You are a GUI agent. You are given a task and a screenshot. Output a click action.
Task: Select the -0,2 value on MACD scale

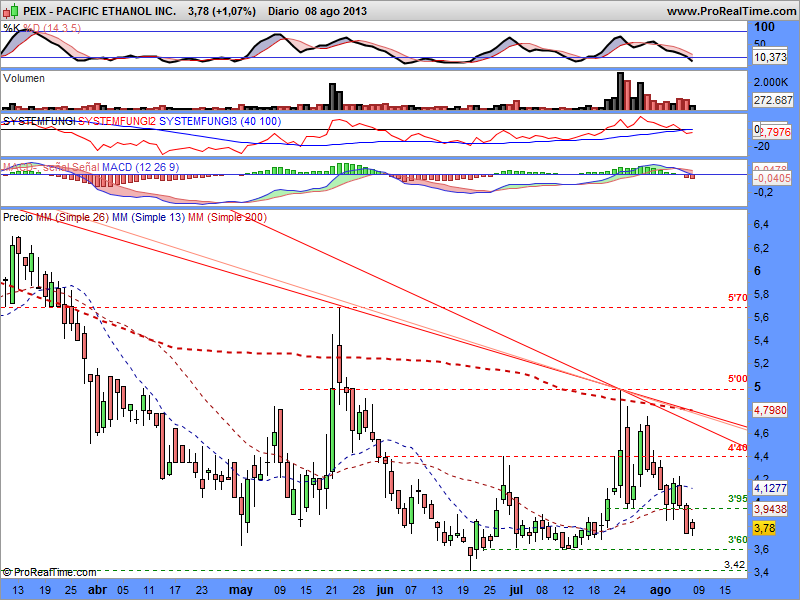[763, 192]
